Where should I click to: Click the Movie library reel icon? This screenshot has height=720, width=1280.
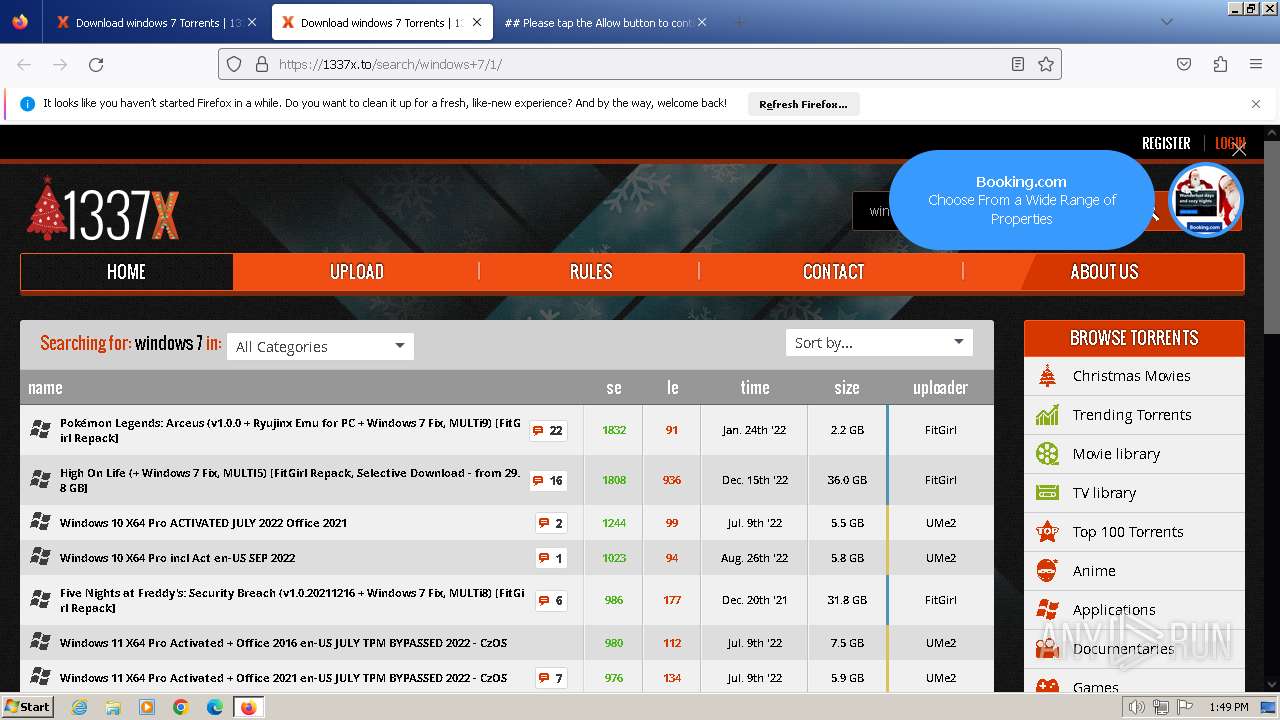pos(1047,454)
